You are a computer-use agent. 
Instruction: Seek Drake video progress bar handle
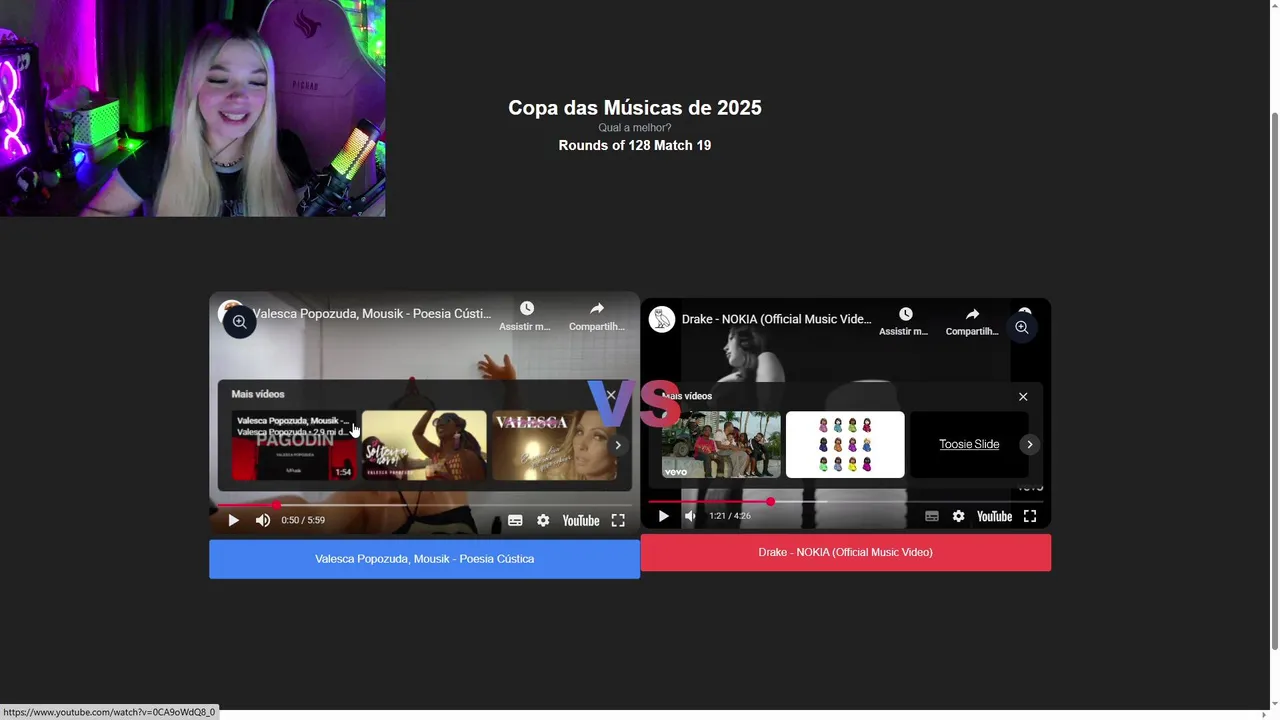click(x=771, y=501)
